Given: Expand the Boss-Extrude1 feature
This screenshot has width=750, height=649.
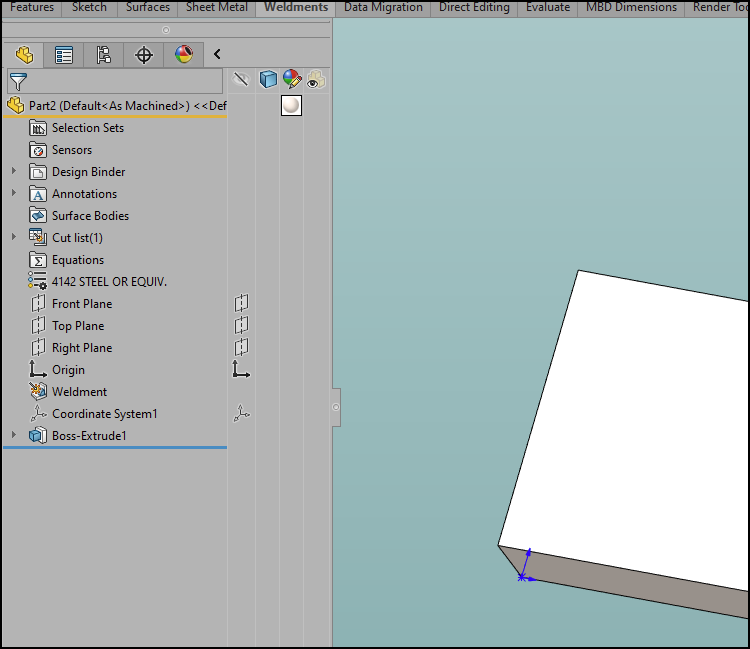Looking at the screenshot, I should click(x=14, y=435).
